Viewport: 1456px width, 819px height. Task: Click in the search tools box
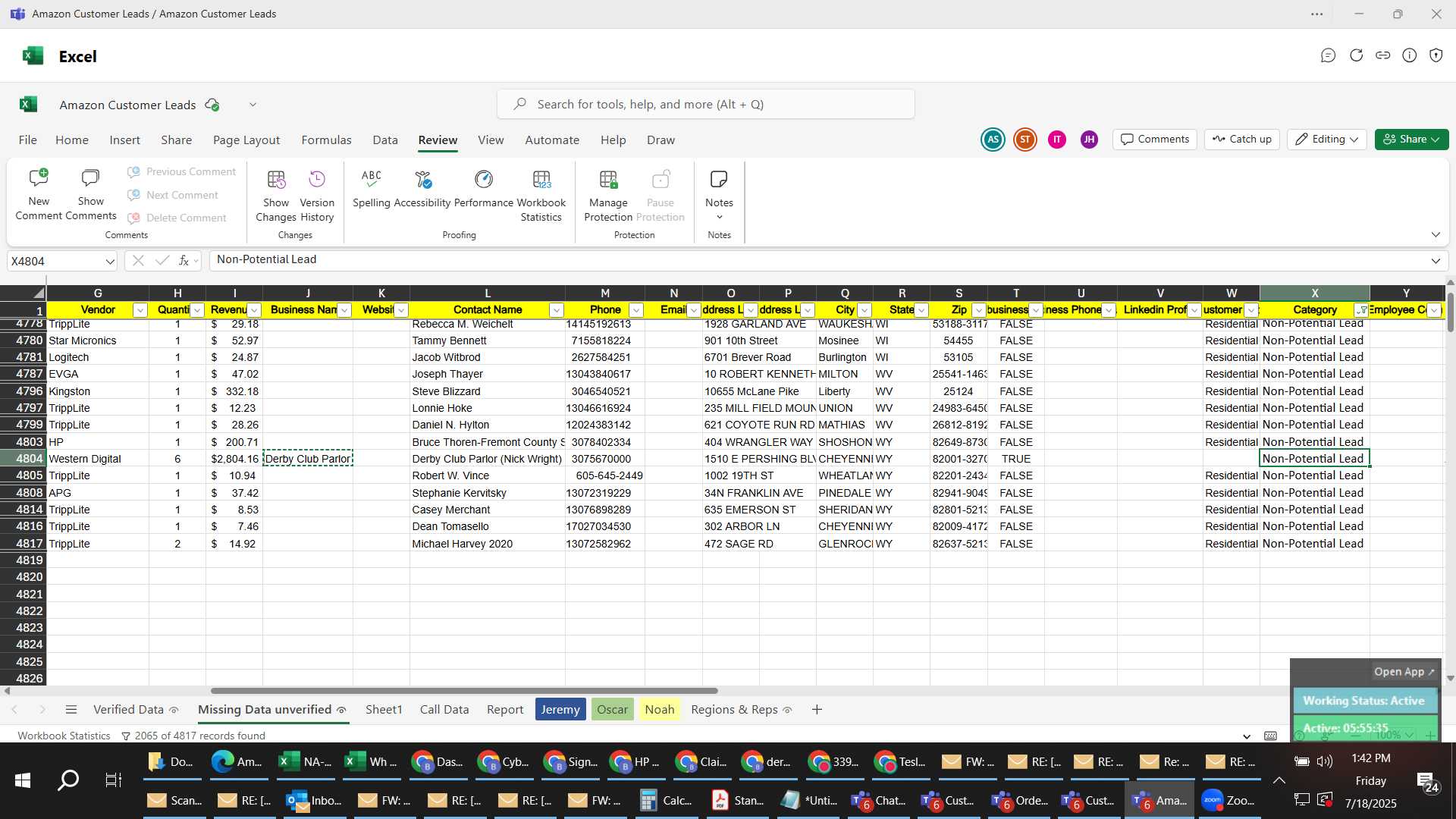pyautogui.click(x=705, y=105)
